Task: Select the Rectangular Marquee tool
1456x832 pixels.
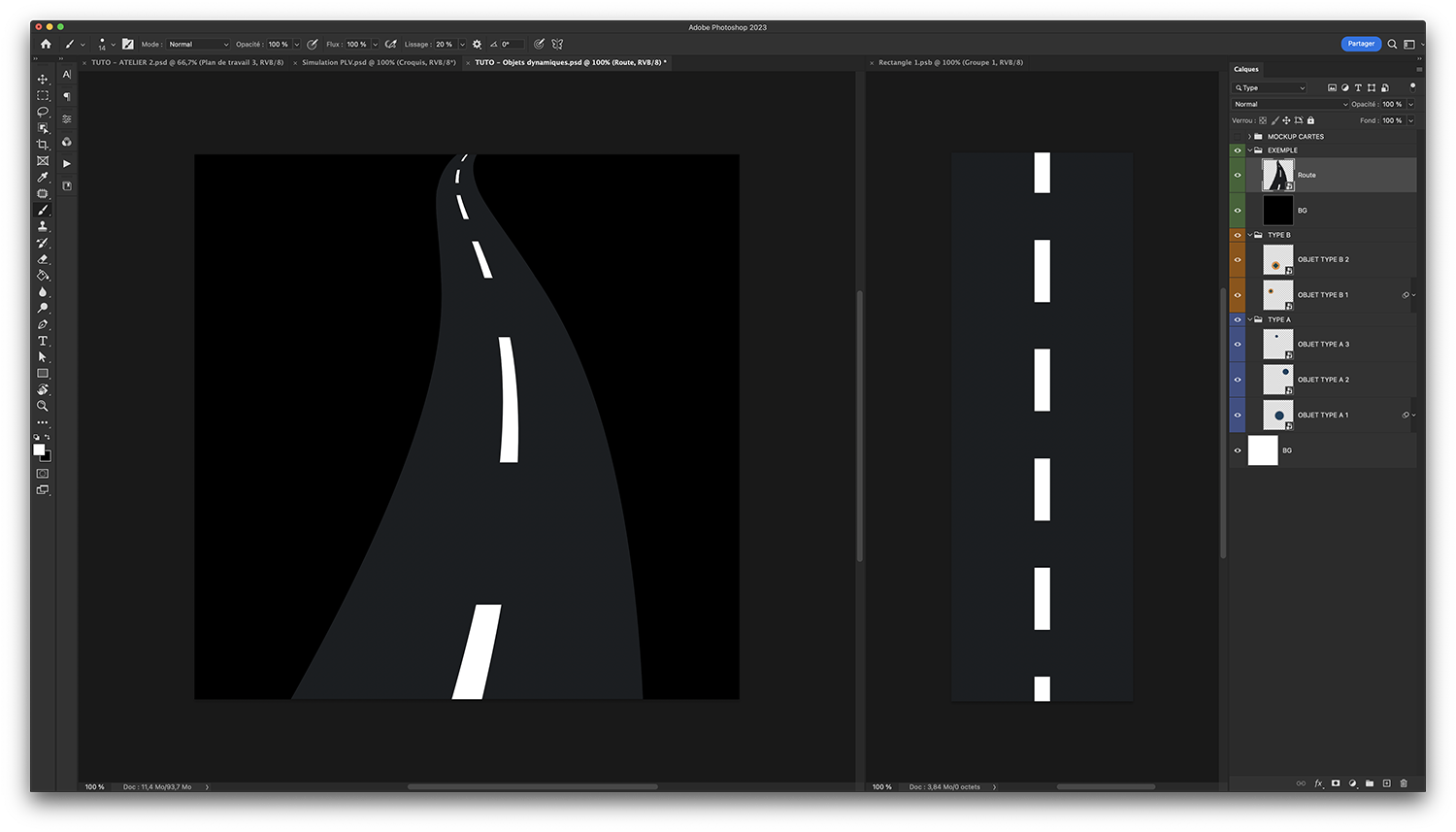Action: click(43, 96)
